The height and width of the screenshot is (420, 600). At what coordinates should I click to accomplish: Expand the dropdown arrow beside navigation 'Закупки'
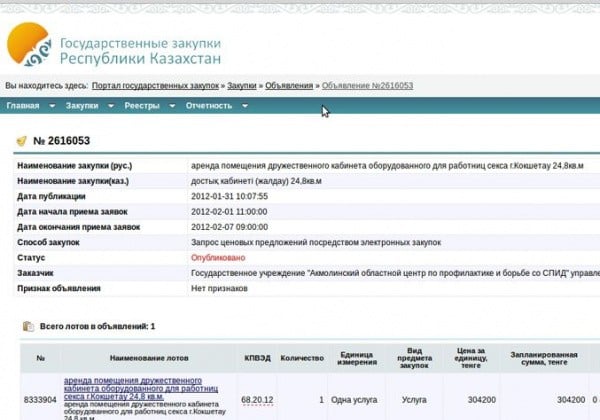click(x=110, y=105)
